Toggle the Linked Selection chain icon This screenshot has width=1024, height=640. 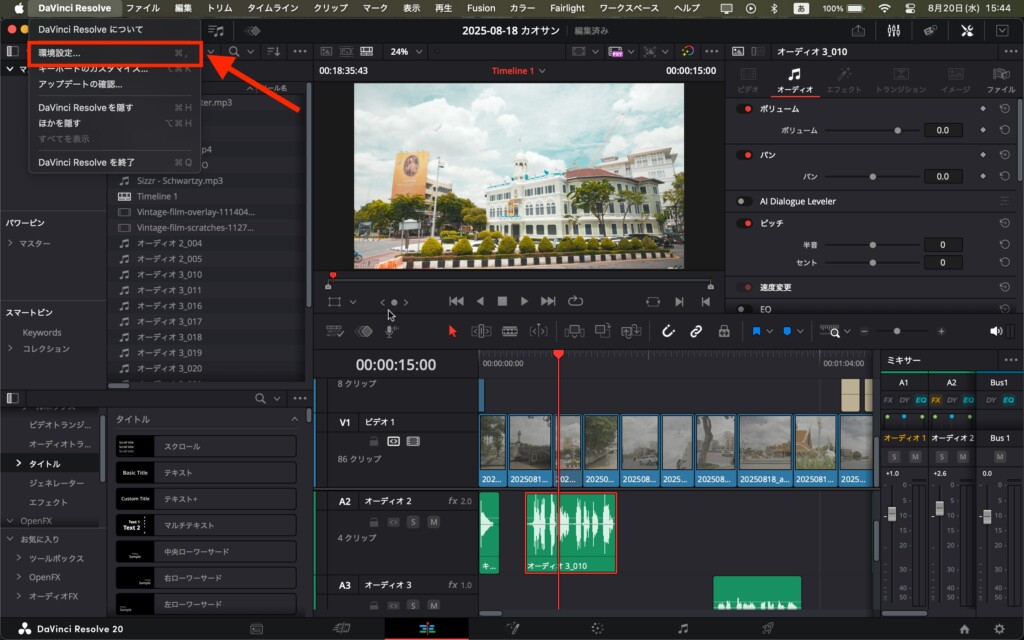(696, 331)
